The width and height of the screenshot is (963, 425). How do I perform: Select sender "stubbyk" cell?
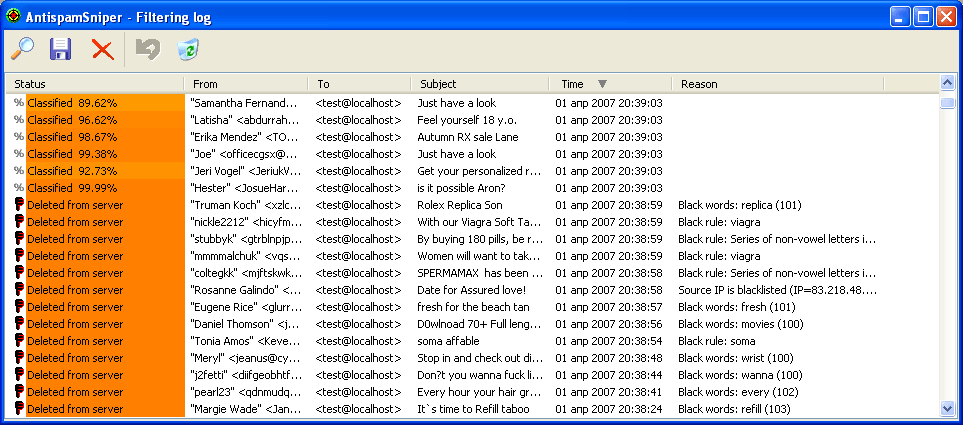(x=246, y=238)
